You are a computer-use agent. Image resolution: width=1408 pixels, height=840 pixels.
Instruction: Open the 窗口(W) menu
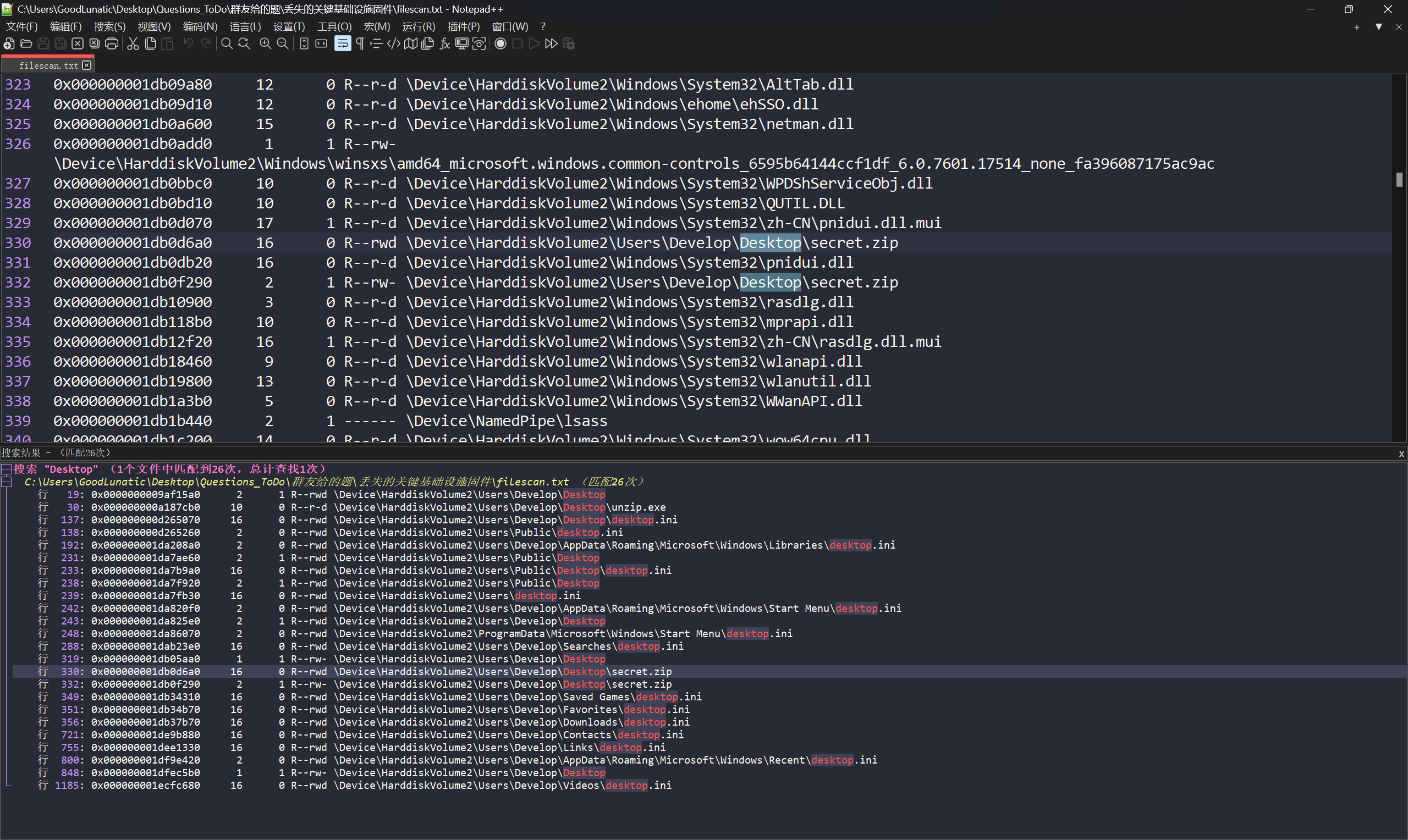(509, 26)
